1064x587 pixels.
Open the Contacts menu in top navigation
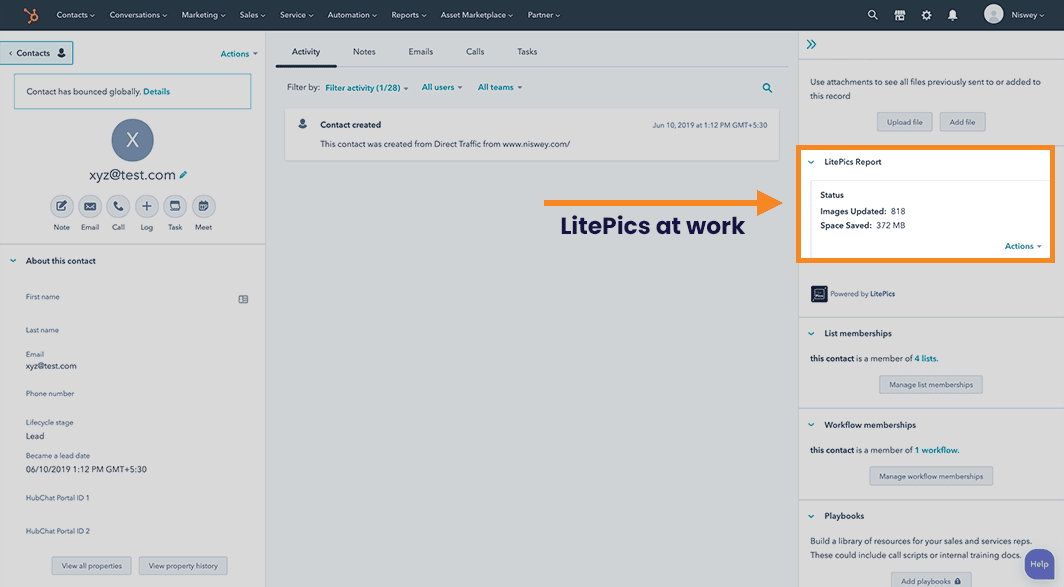coord(75,15)
